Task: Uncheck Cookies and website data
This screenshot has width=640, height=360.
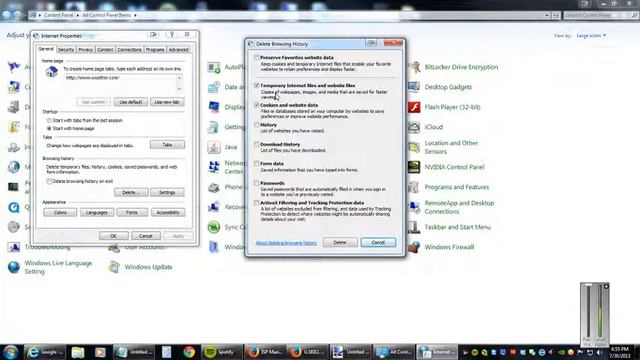Action: click(x=257, y=105)
